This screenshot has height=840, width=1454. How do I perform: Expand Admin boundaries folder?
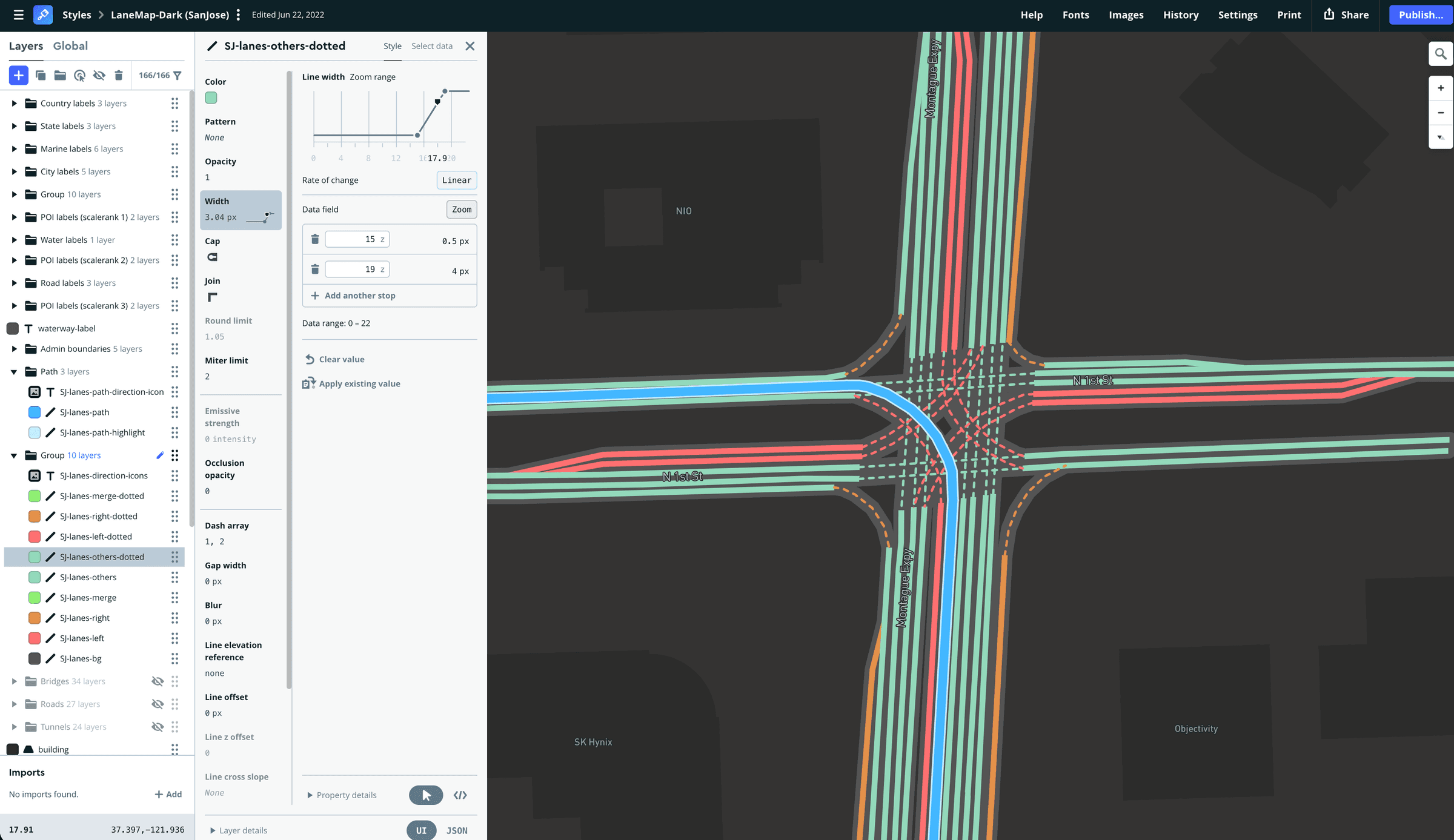[15, 349]
